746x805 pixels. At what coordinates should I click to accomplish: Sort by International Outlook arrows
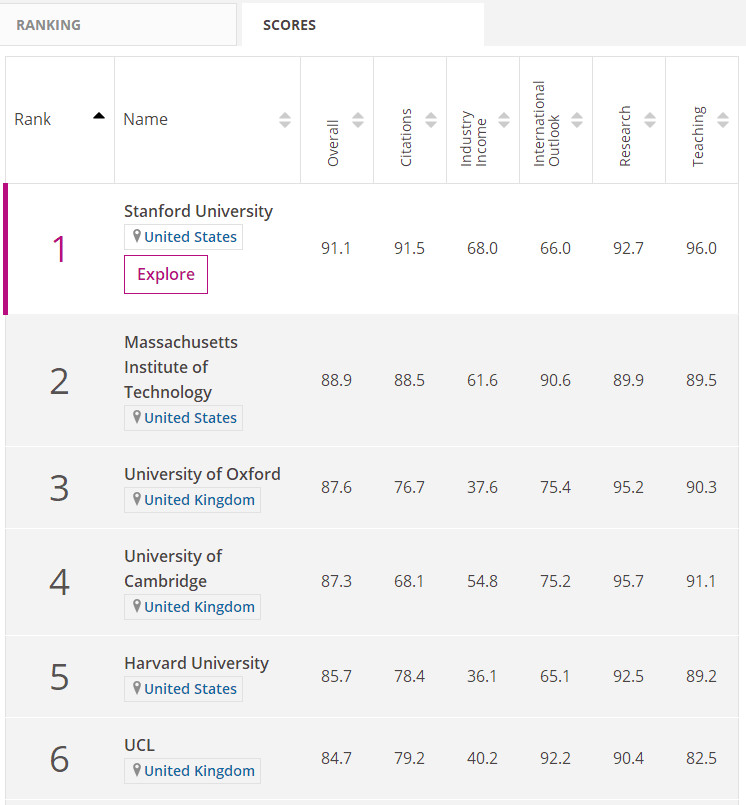[x=577, y=120]
